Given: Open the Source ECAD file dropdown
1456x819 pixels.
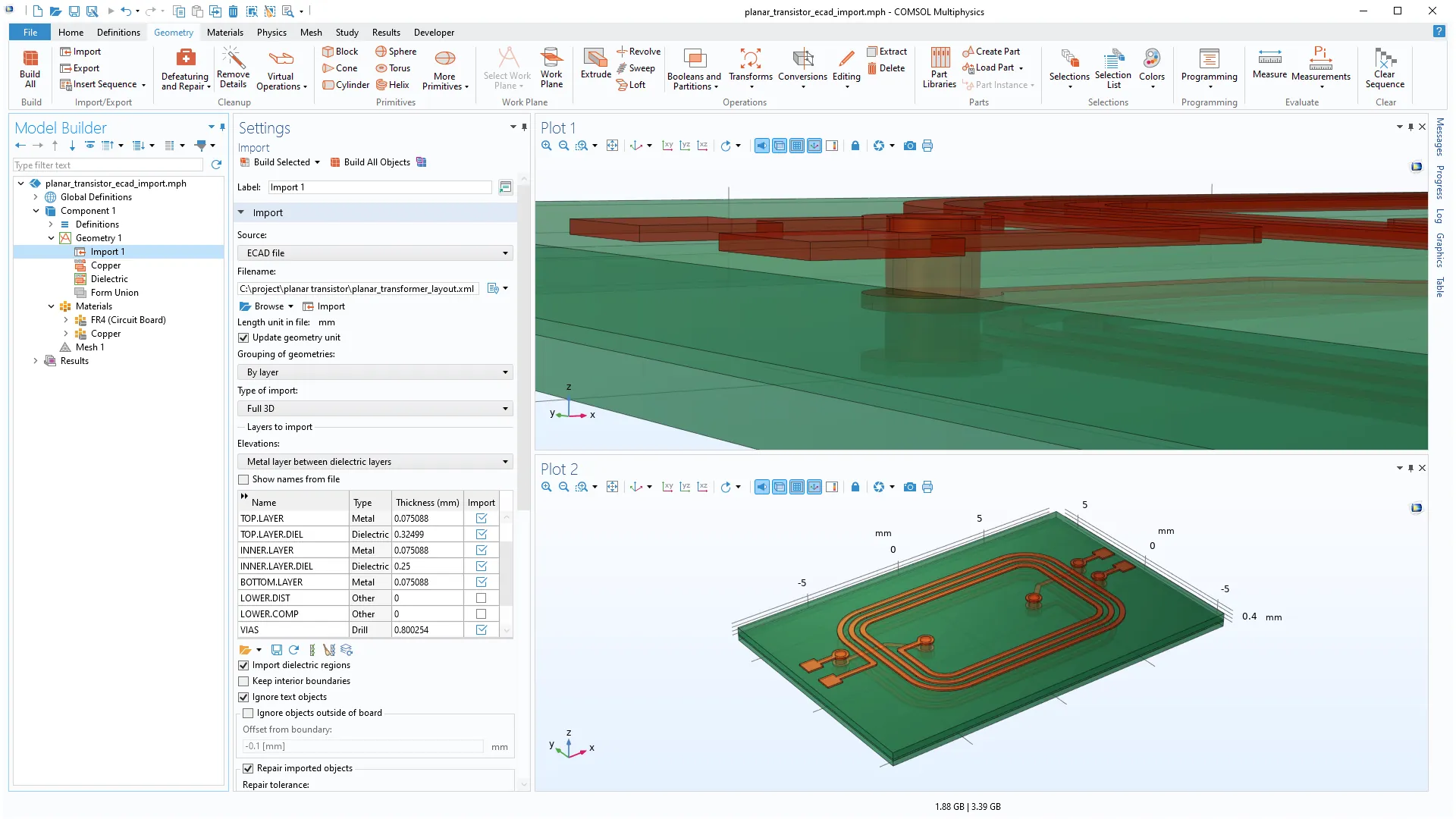Looking at the screenshot, I should click(375, 253).
